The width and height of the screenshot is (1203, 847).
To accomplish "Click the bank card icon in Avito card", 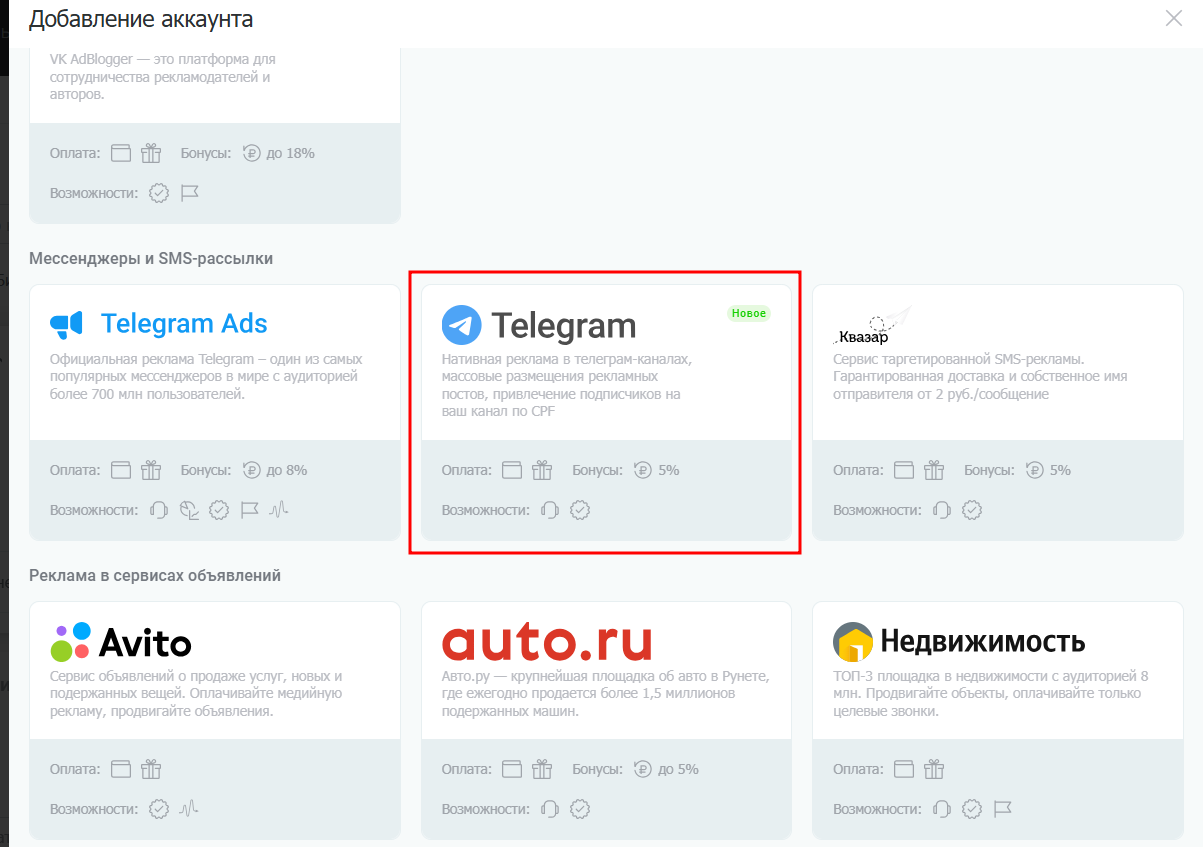I will [121, 769].
